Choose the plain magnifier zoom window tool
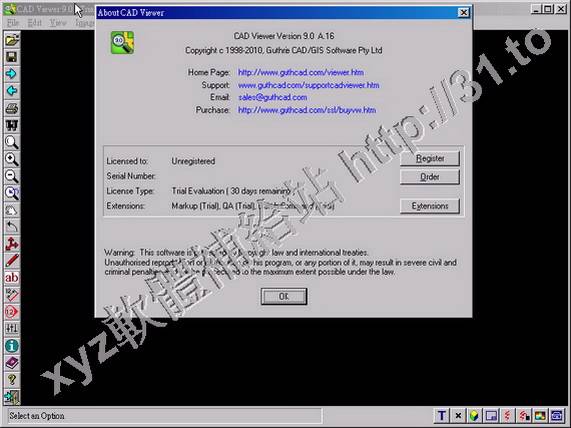The height and width of the screenshot is (428, 571). pyautogui.click(x=12, y=142)
